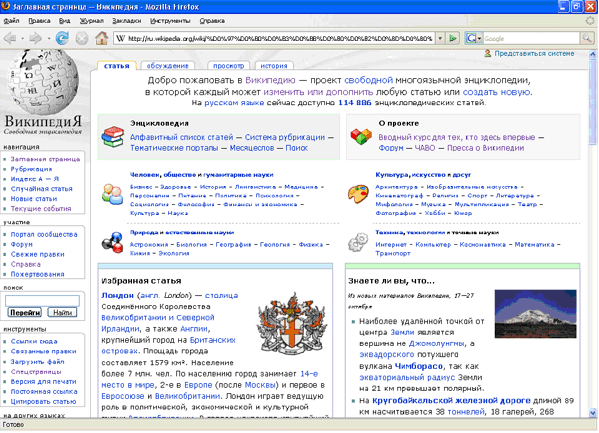
Task: Open Вводный курс для тех, кто здесь впервые
Action: pyautogui.click(x=457, y=137)
